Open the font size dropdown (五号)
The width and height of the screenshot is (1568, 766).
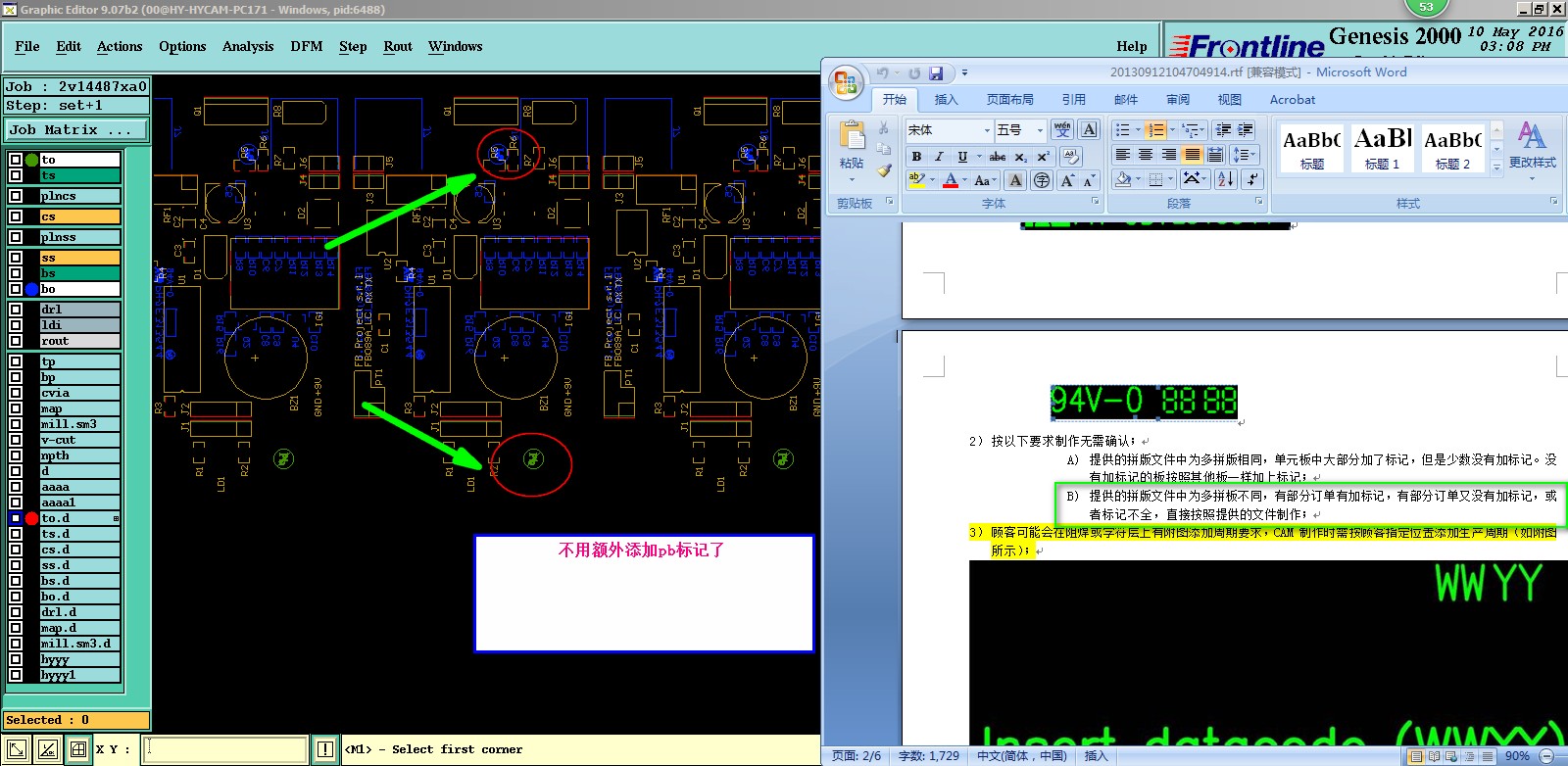(1040, 130)
